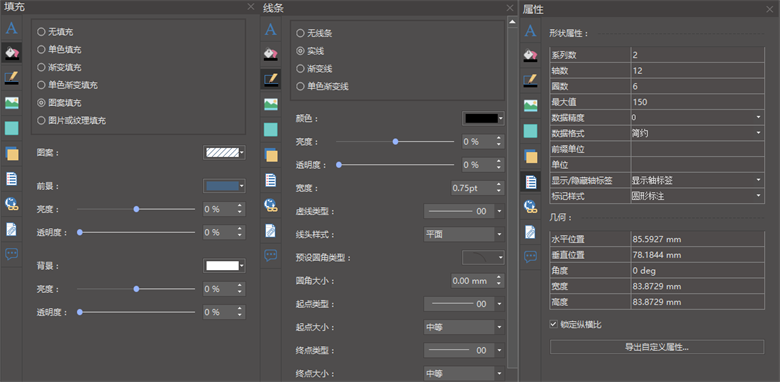Open paint bucket icon in 属性 sidebar
This screenshot has height=382, width=780.
(x=531, y=55)
